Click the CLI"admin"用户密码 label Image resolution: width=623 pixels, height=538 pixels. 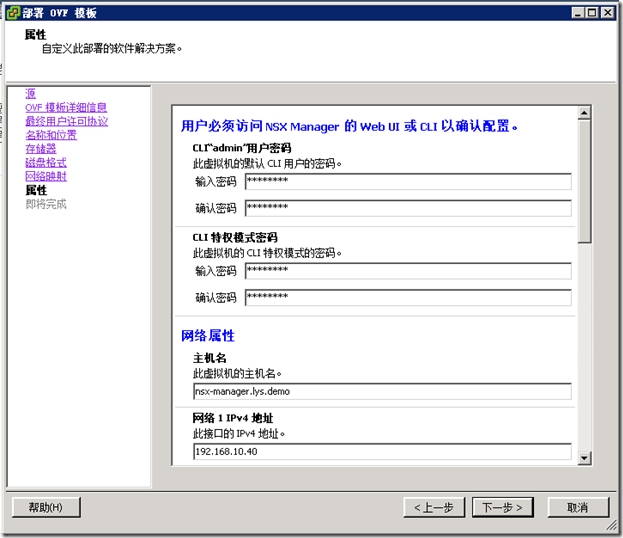242,148
